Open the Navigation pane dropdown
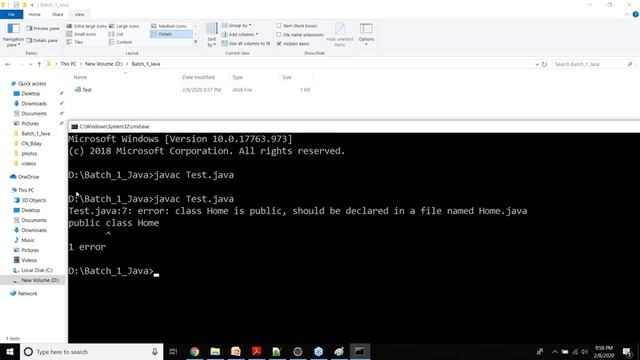 coord(13,35)
